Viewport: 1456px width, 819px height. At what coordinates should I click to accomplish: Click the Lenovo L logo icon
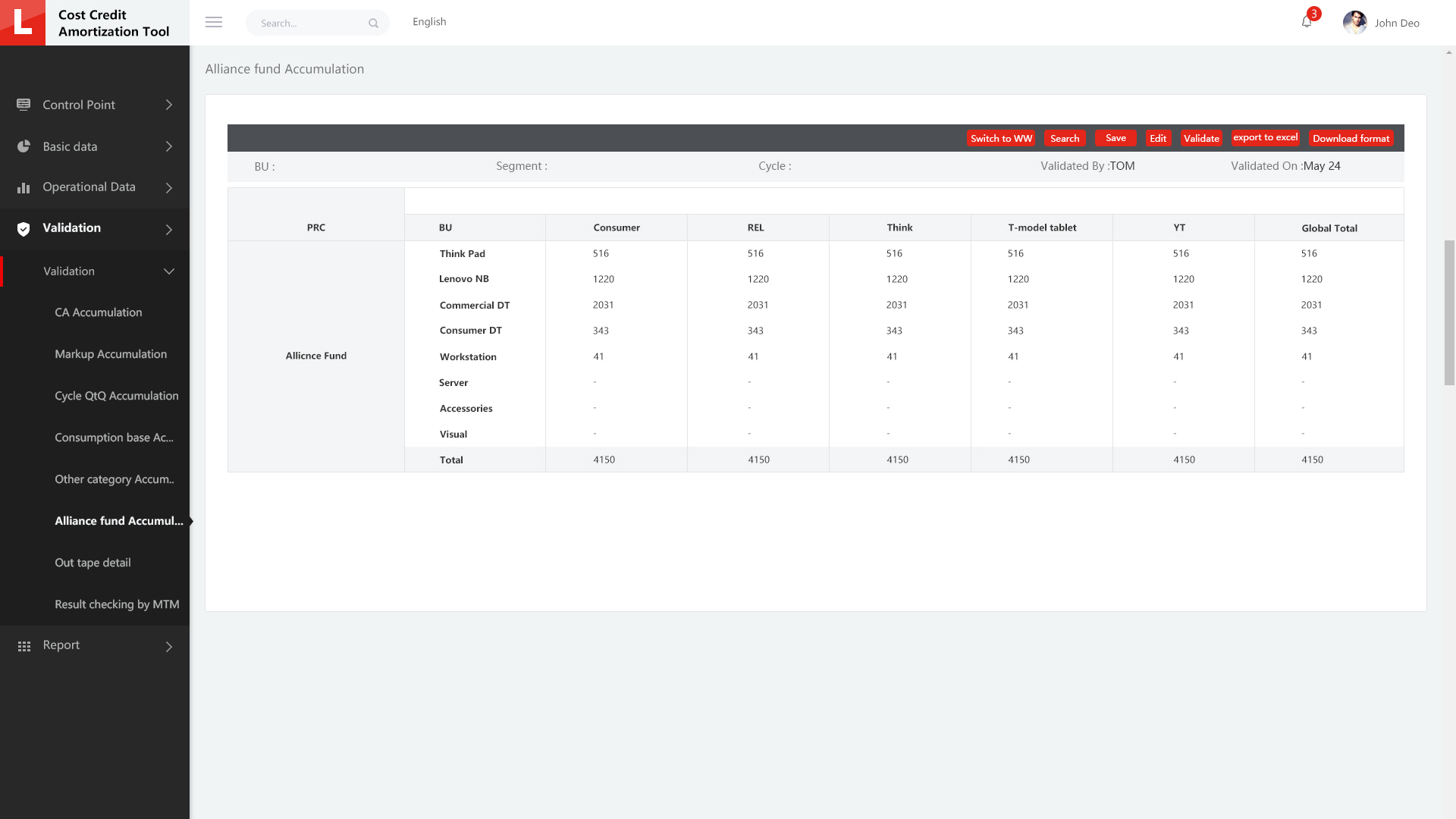click(23, 23)
